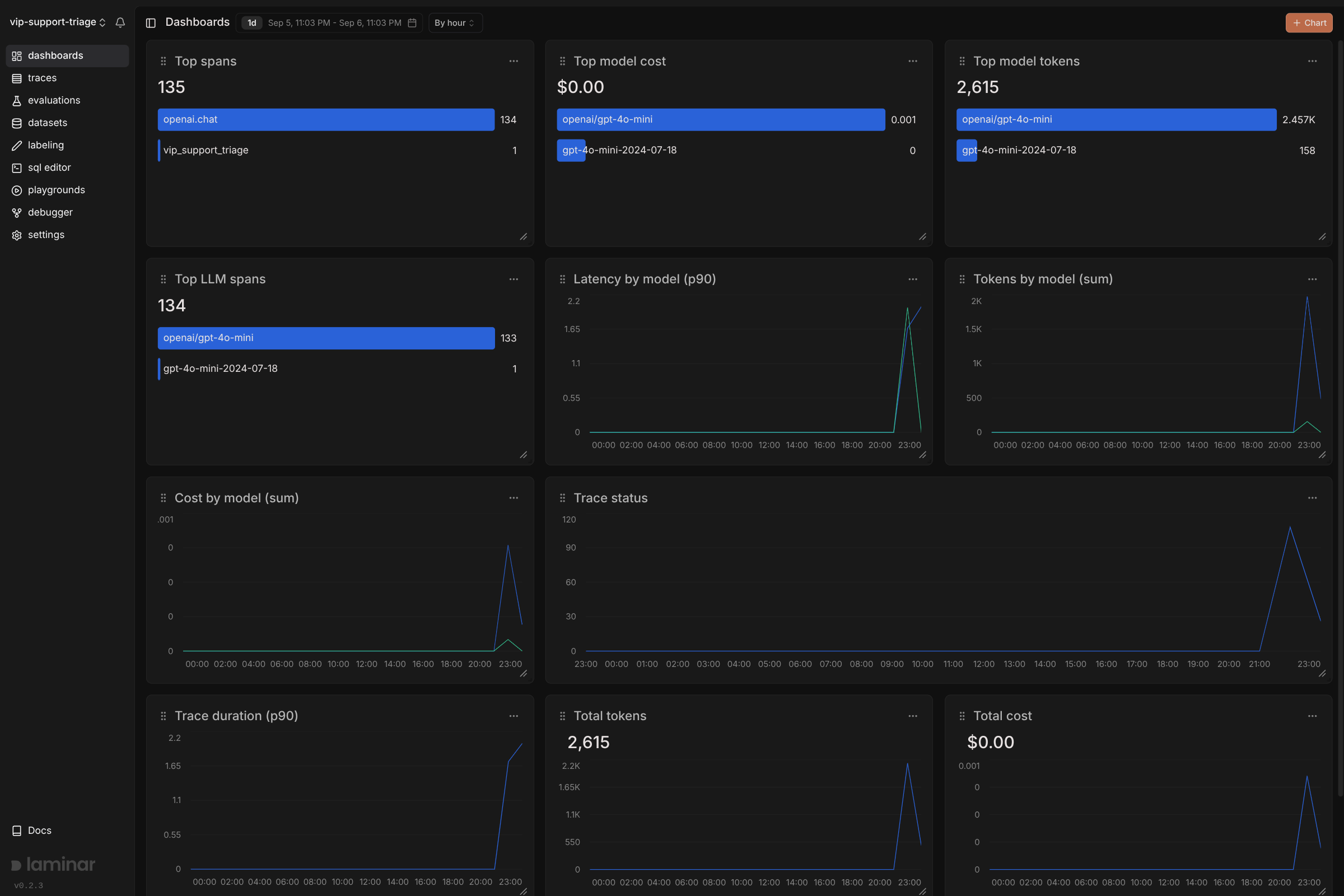Click the Total cost value $0.00
The image size is (1344, 896).
(x=990, y=743)
